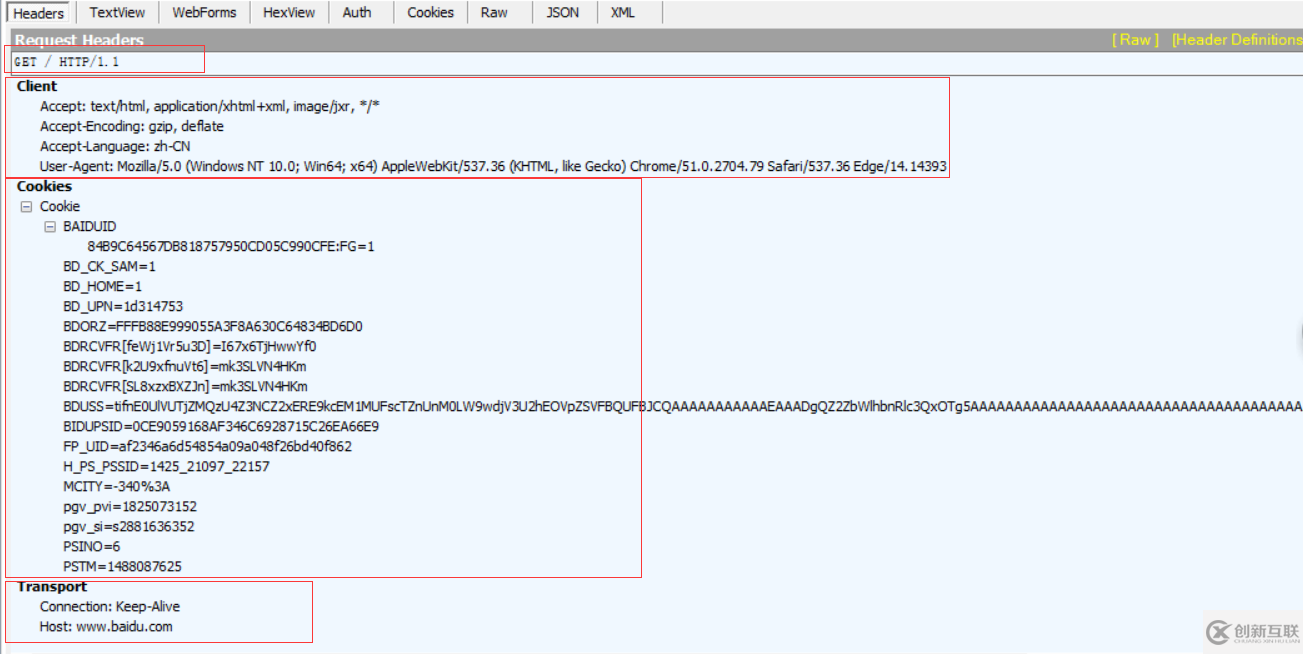This screenshot has height=654, width=1303.
Task: Switch to the JSON tab
Action: coord(563,13)
